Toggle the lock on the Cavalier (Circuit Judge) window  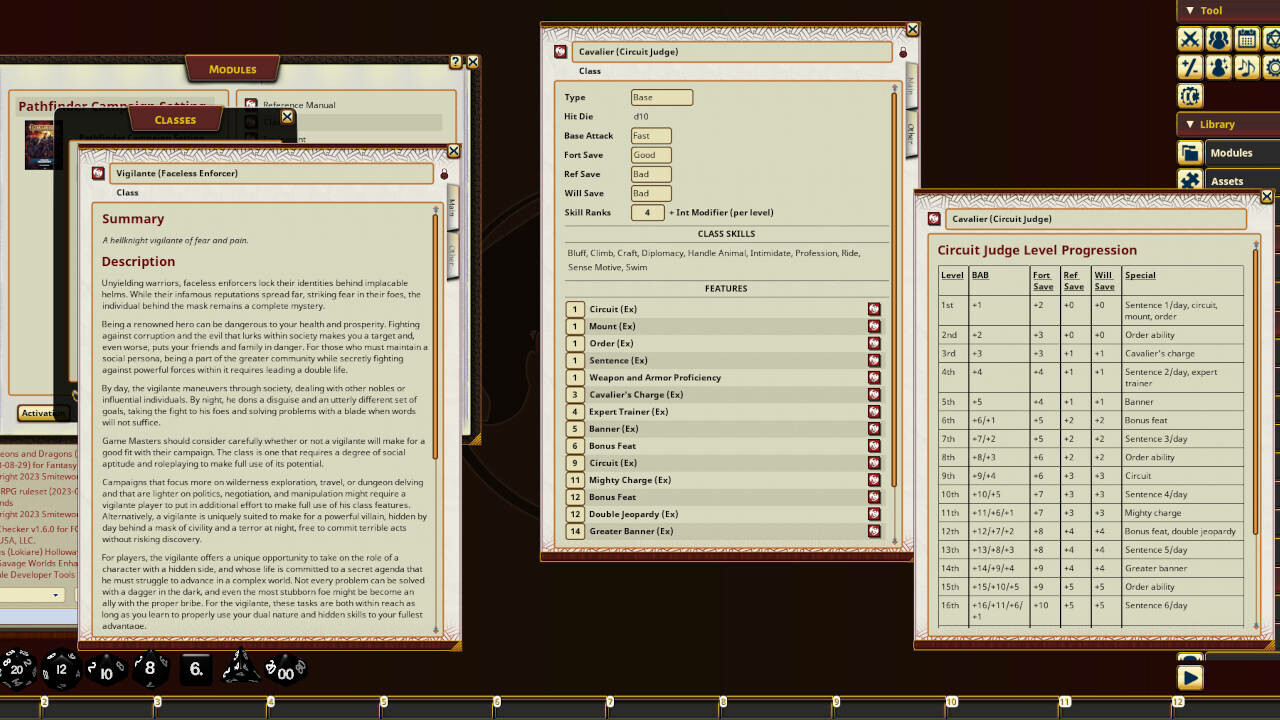coord(903,53)
